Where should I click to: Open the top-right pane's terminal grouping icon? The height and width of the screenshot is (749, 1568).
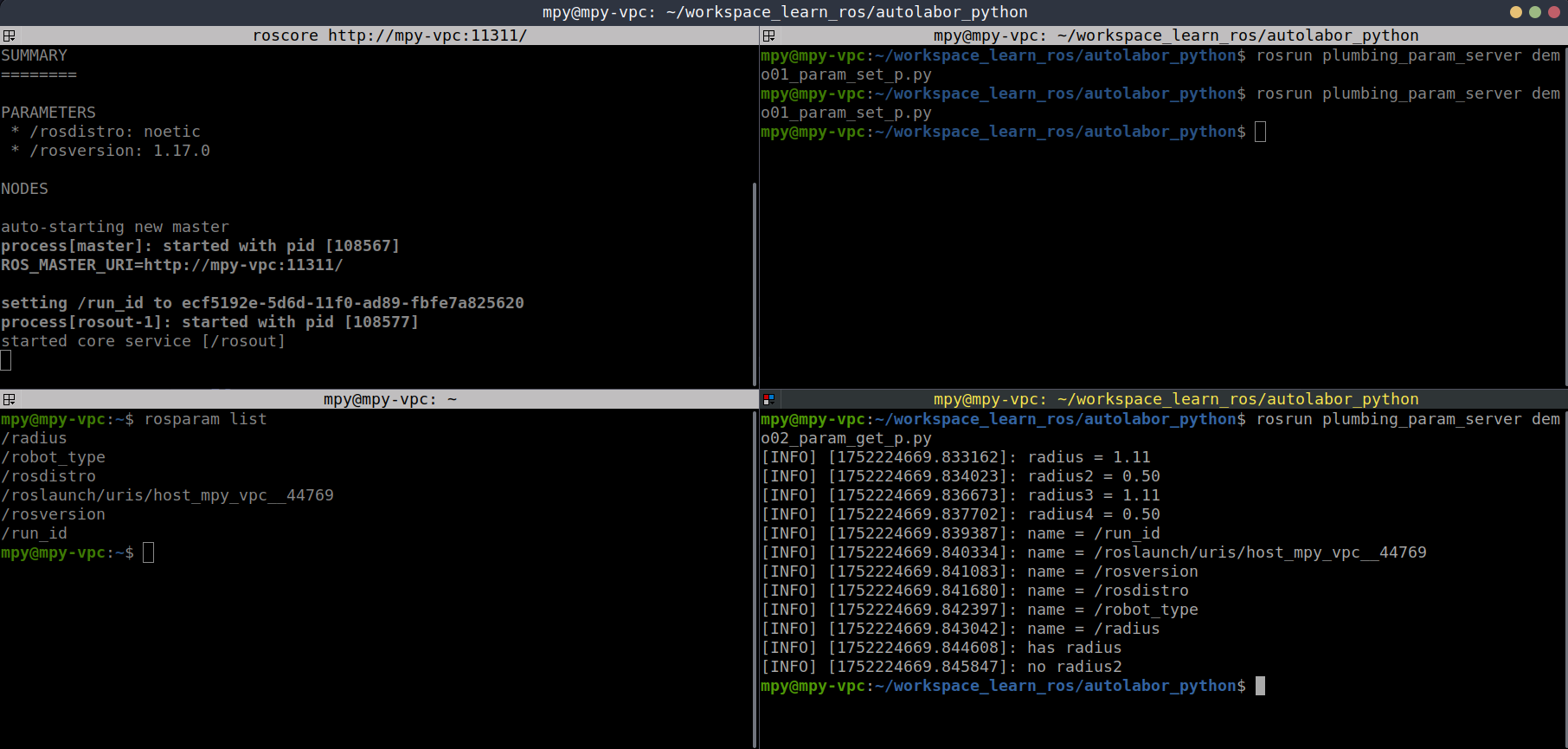(x=768, y=36)
